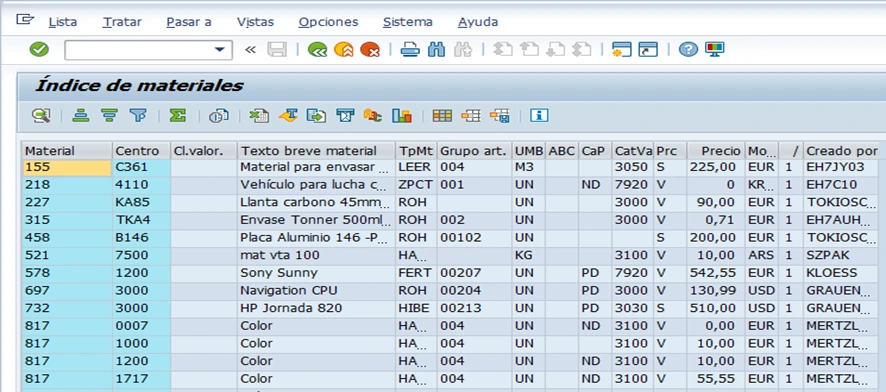Screen dimensions: 886x392
Task: Click currency cell ARS
Action: click(762, 255)
